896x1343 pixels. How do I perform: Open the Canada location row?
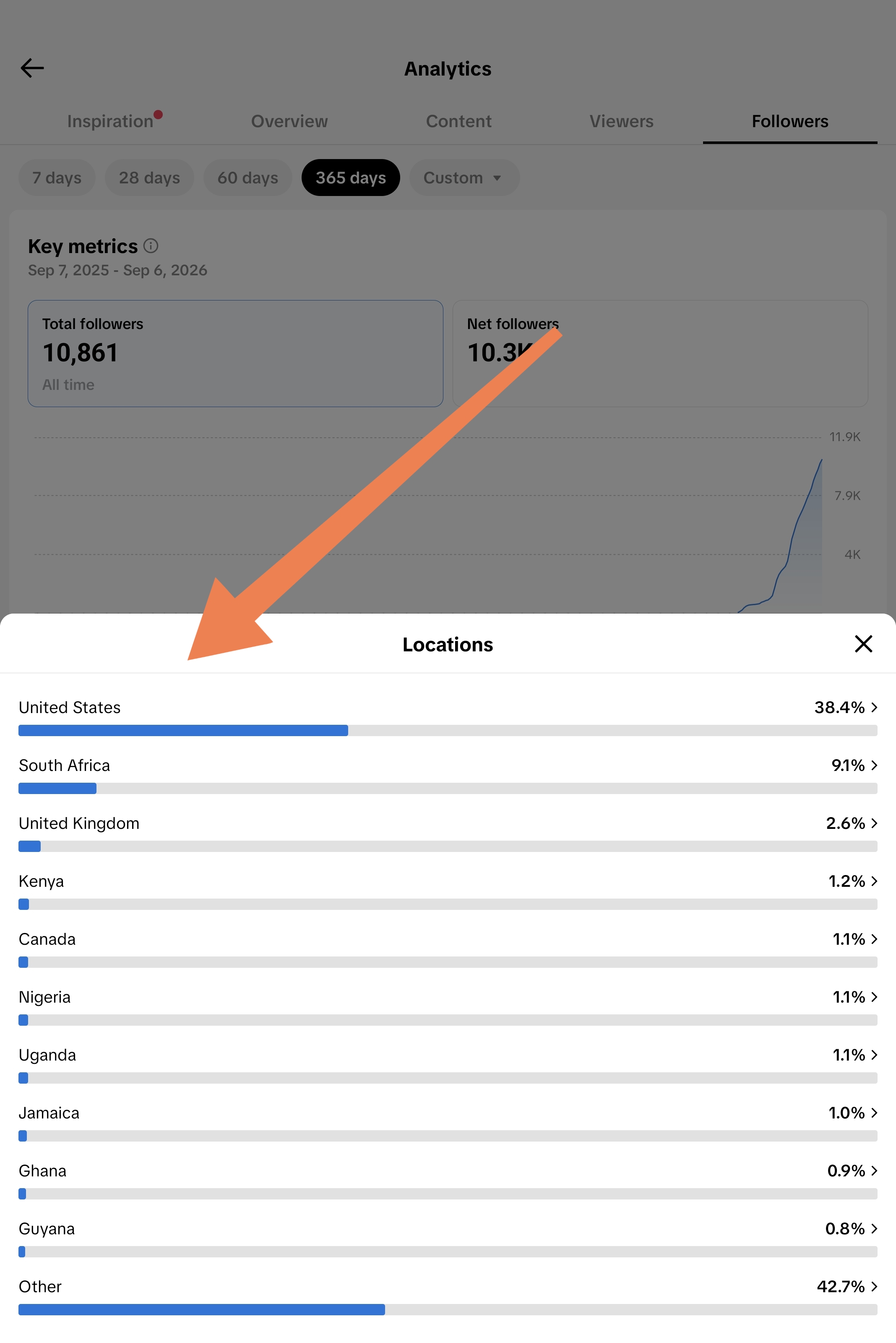[x=448, y=948]
